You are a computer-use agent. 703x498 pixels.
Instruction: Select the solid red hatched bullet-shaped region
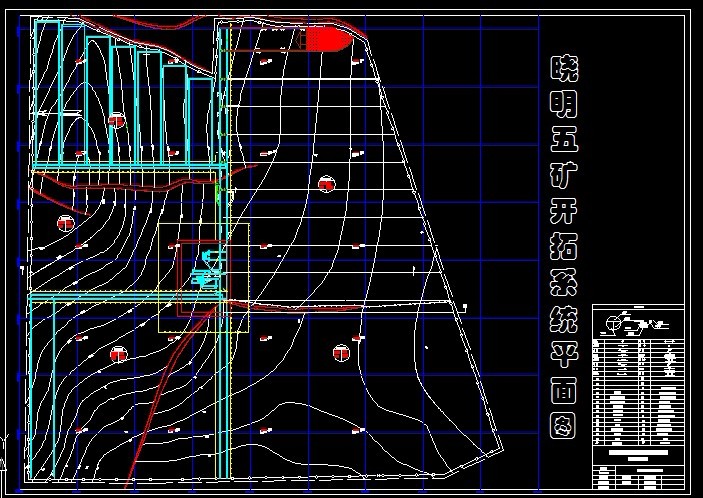click(330, 39)
